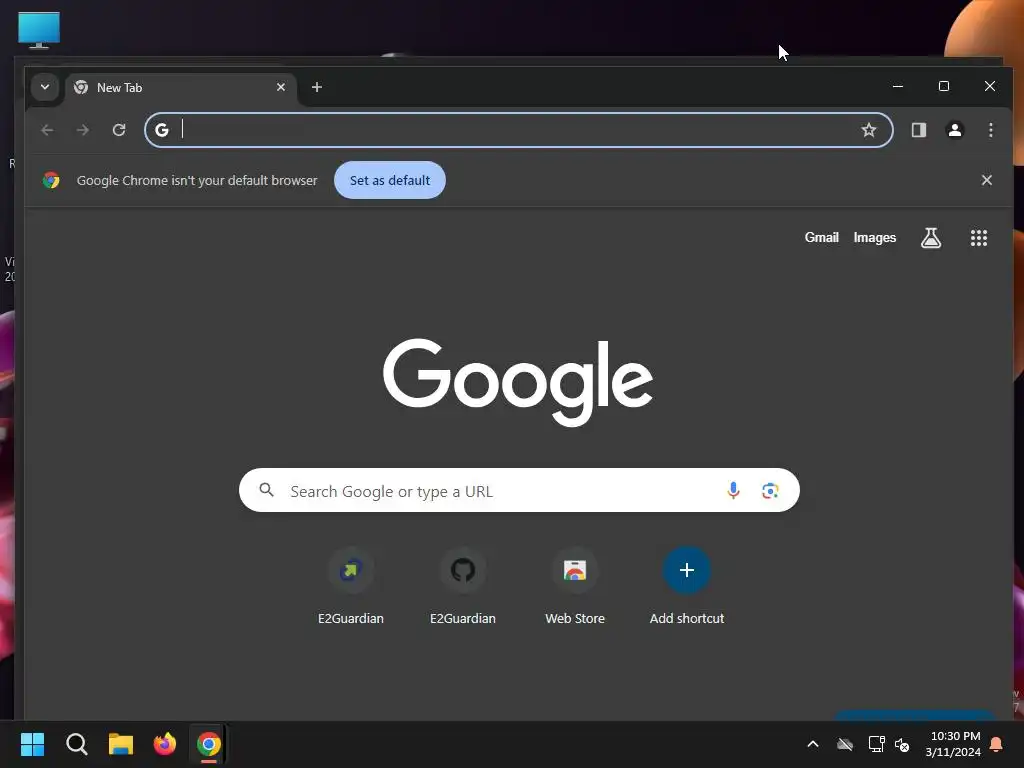
Task: Open Gmail link
Action: pyautogui.click(x=822, y=238)
